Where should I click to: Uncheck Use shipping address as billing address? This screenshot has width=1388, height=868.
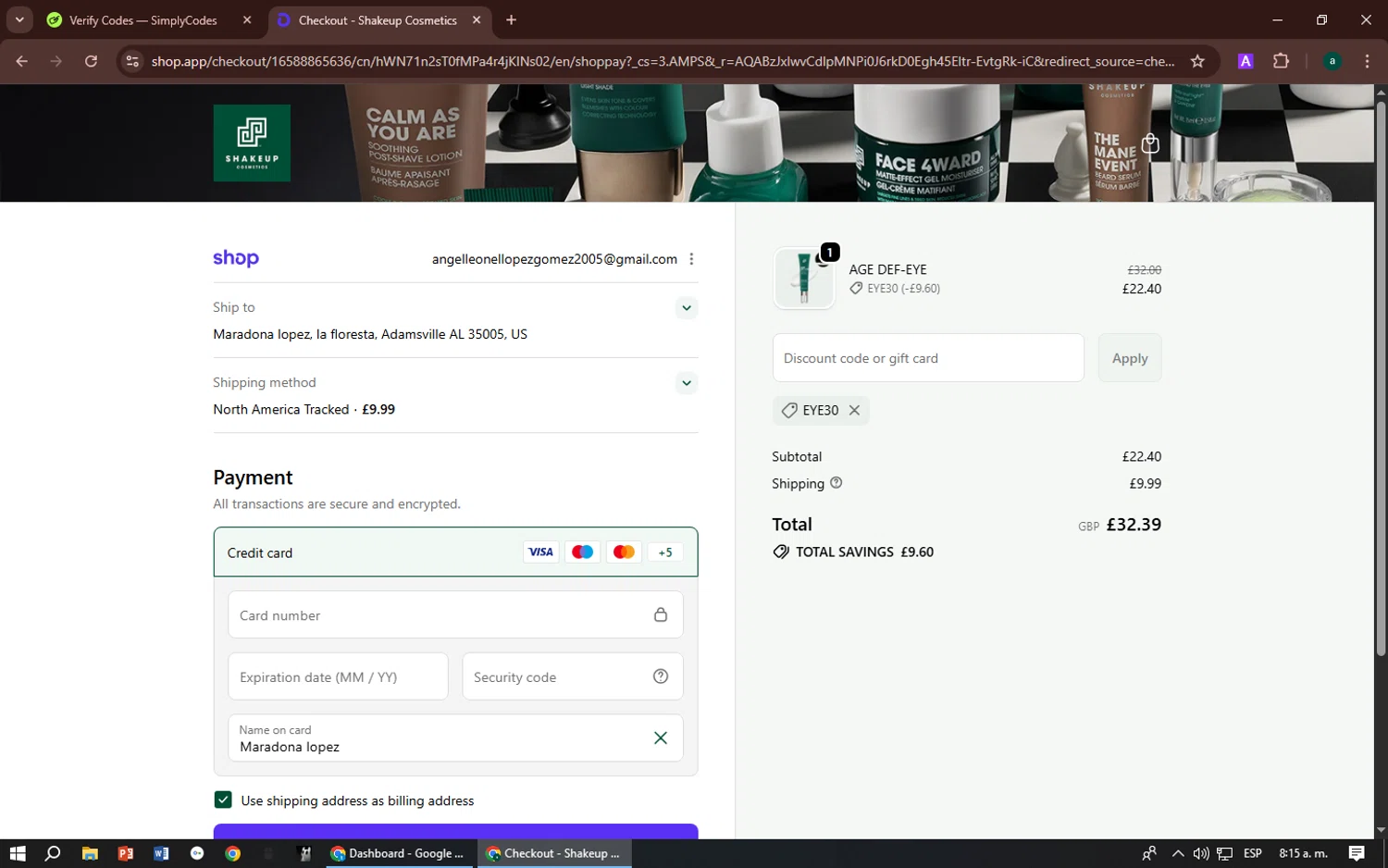223,800
